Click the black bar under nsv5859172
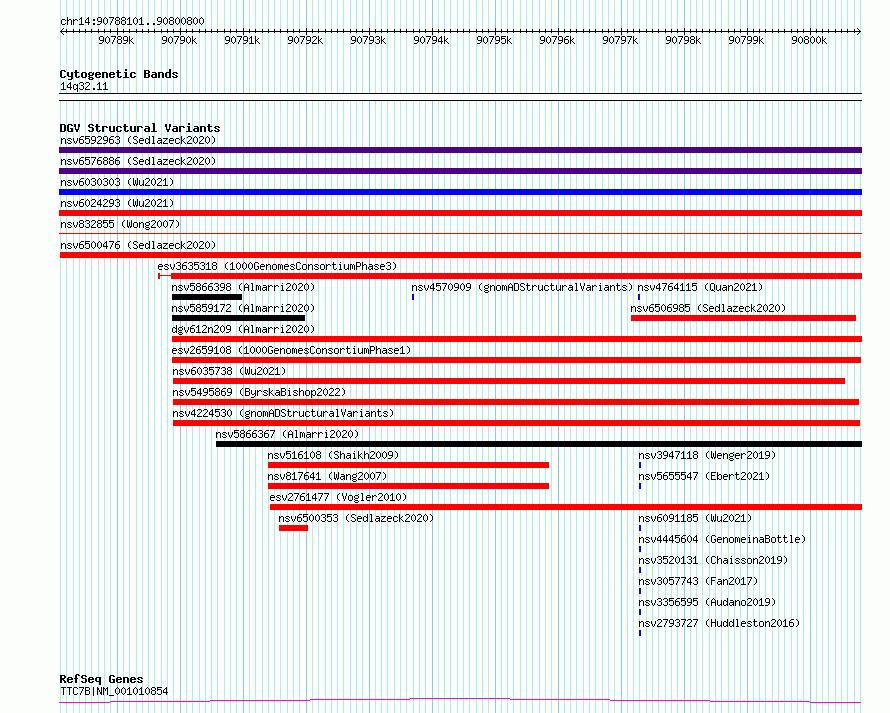Screen dimensions: 890x713 click(238, 318)
